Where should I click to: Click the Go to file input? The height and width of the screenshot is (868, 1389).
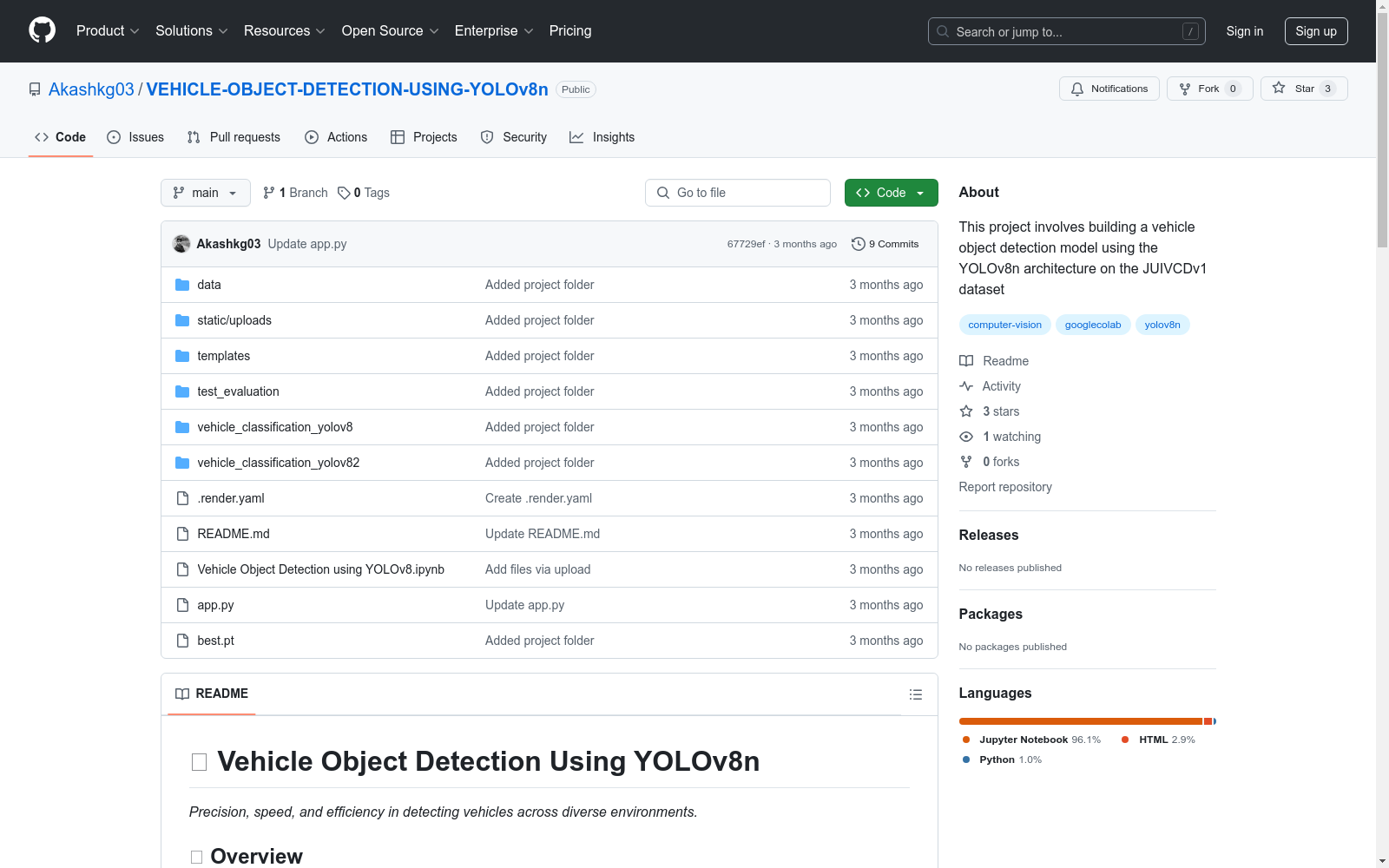pos(738,193)
